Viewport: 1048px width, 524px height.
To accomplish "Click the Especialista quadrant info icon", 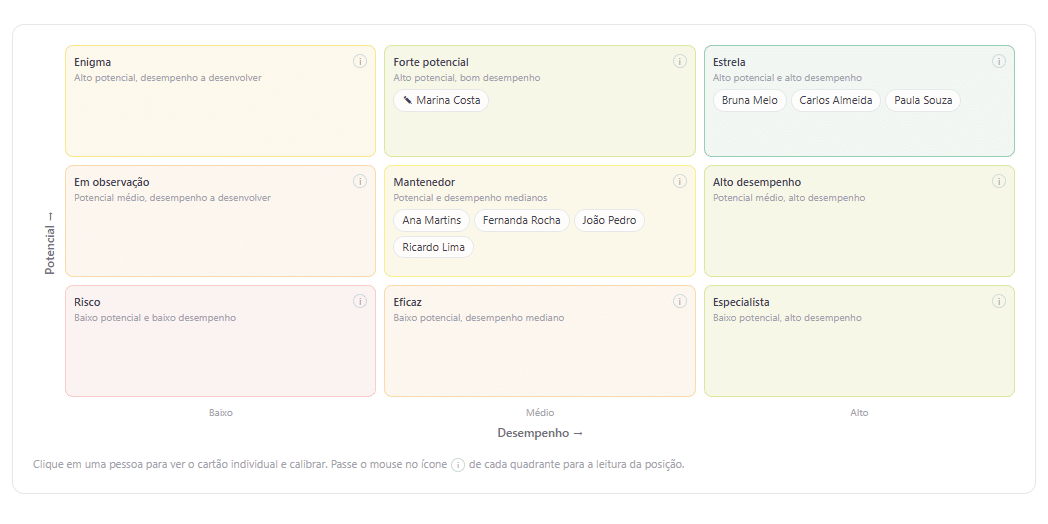I will (999, 301).
